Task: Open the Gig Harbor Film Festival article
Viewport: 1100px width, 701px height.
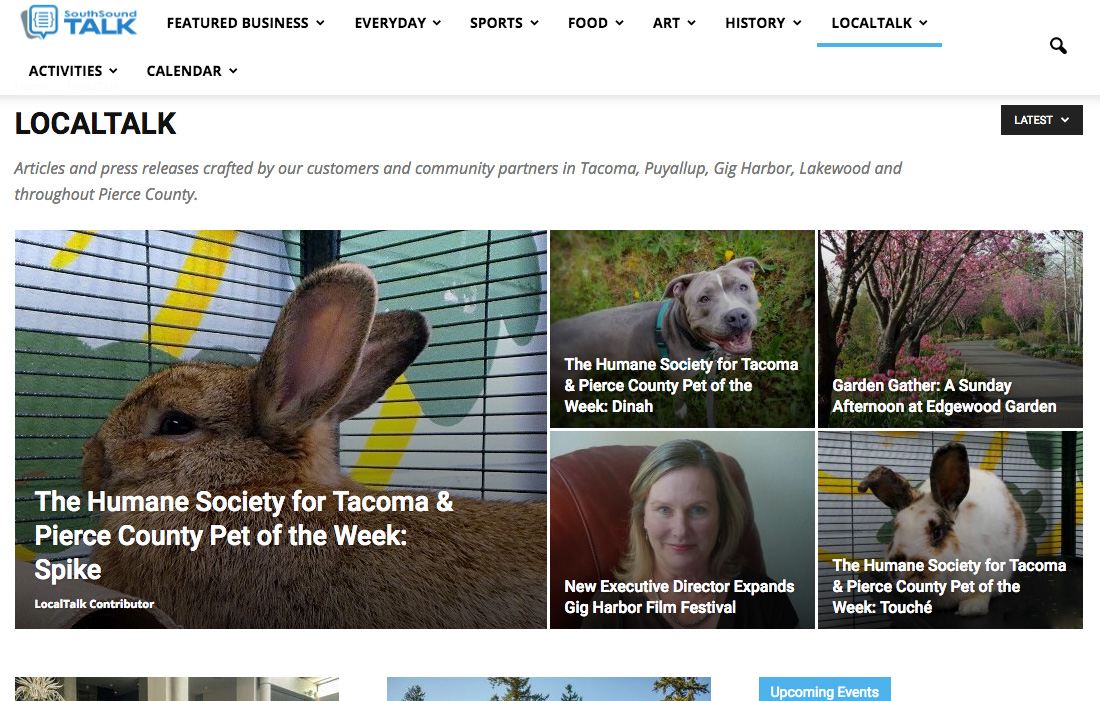Action: 679,596
